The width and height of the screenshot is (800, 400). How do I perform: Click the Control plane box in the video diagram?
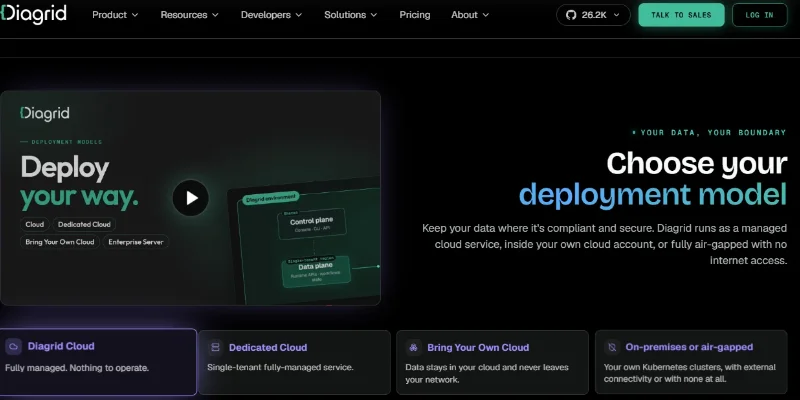pyautogui.click(x=311, y=223)
